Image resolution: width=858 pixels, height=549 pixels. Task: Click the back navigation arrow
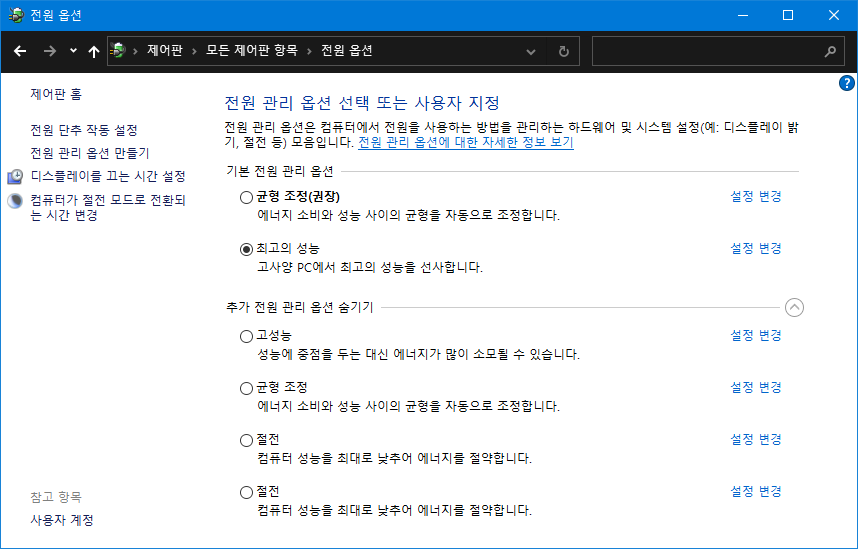click(x=20, y=51)
